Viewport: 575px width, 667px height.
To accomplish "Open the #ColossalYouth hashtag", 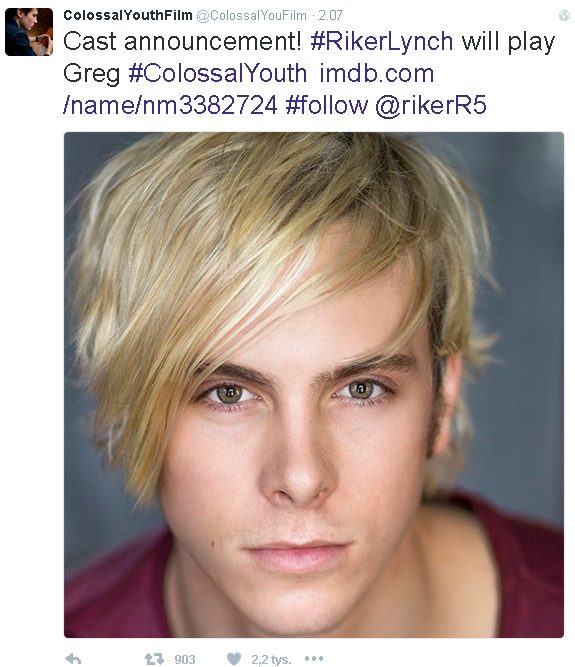I will (217, 73).
